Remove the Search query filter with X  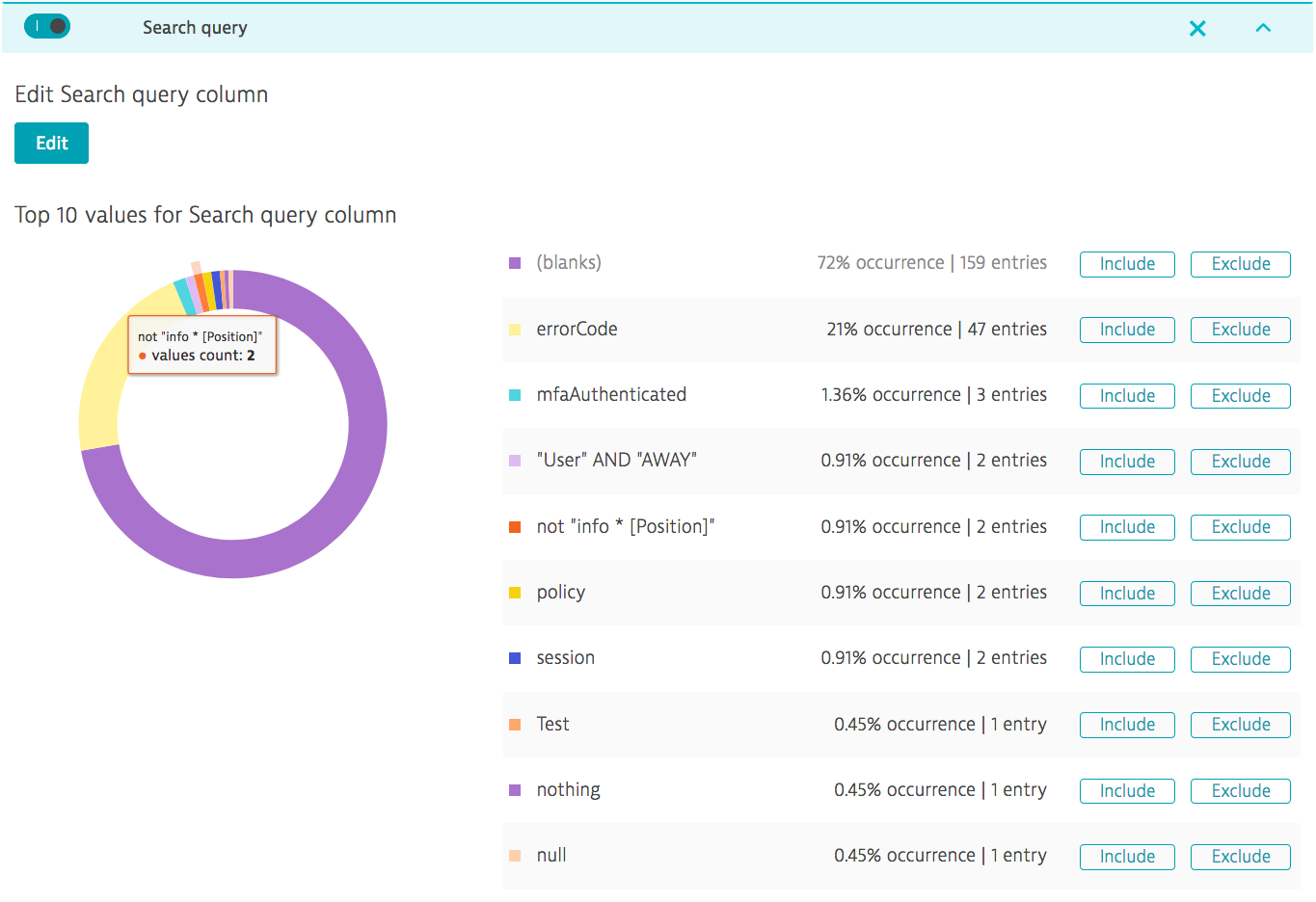pos(1197,29)
